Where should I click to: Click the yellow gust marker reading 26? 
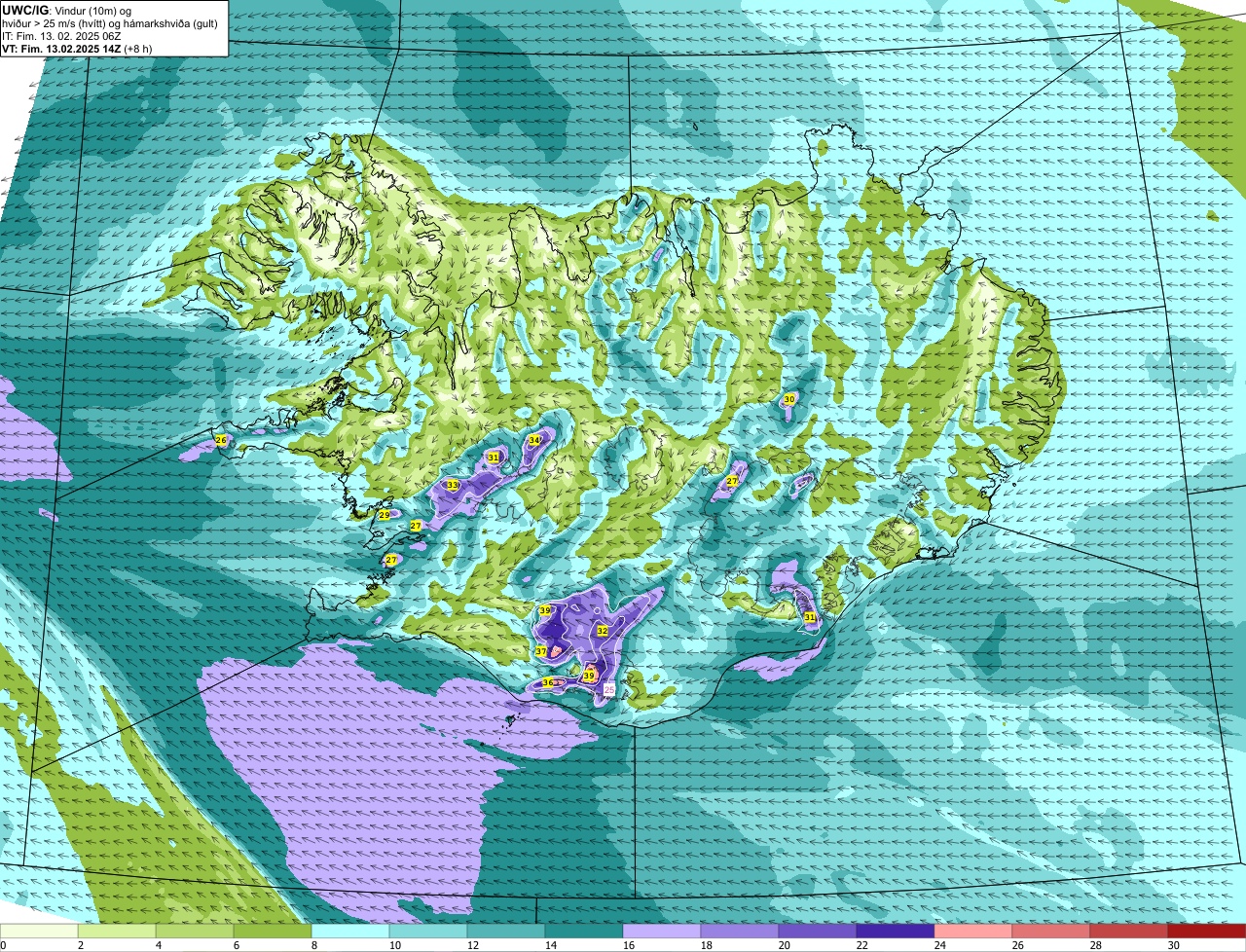click(x=221, y=441)
